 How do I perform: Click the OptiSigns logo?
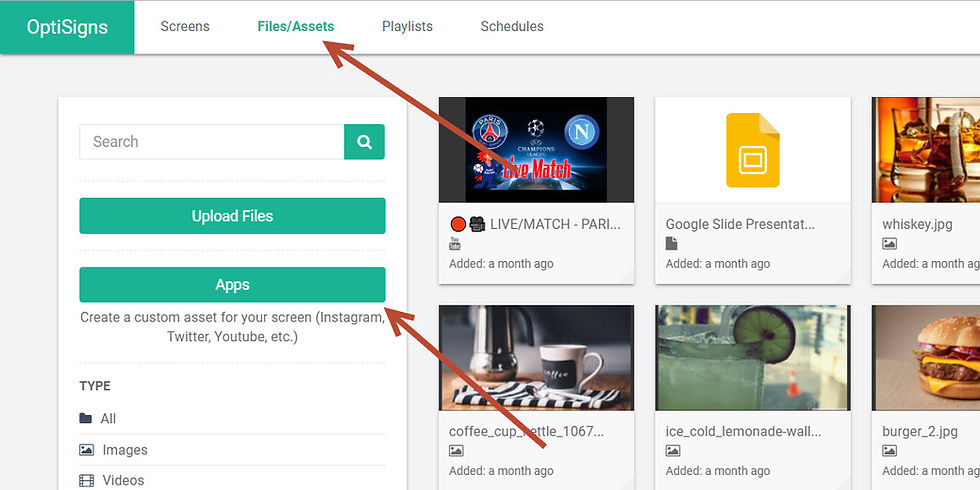[x=67, y=27]
